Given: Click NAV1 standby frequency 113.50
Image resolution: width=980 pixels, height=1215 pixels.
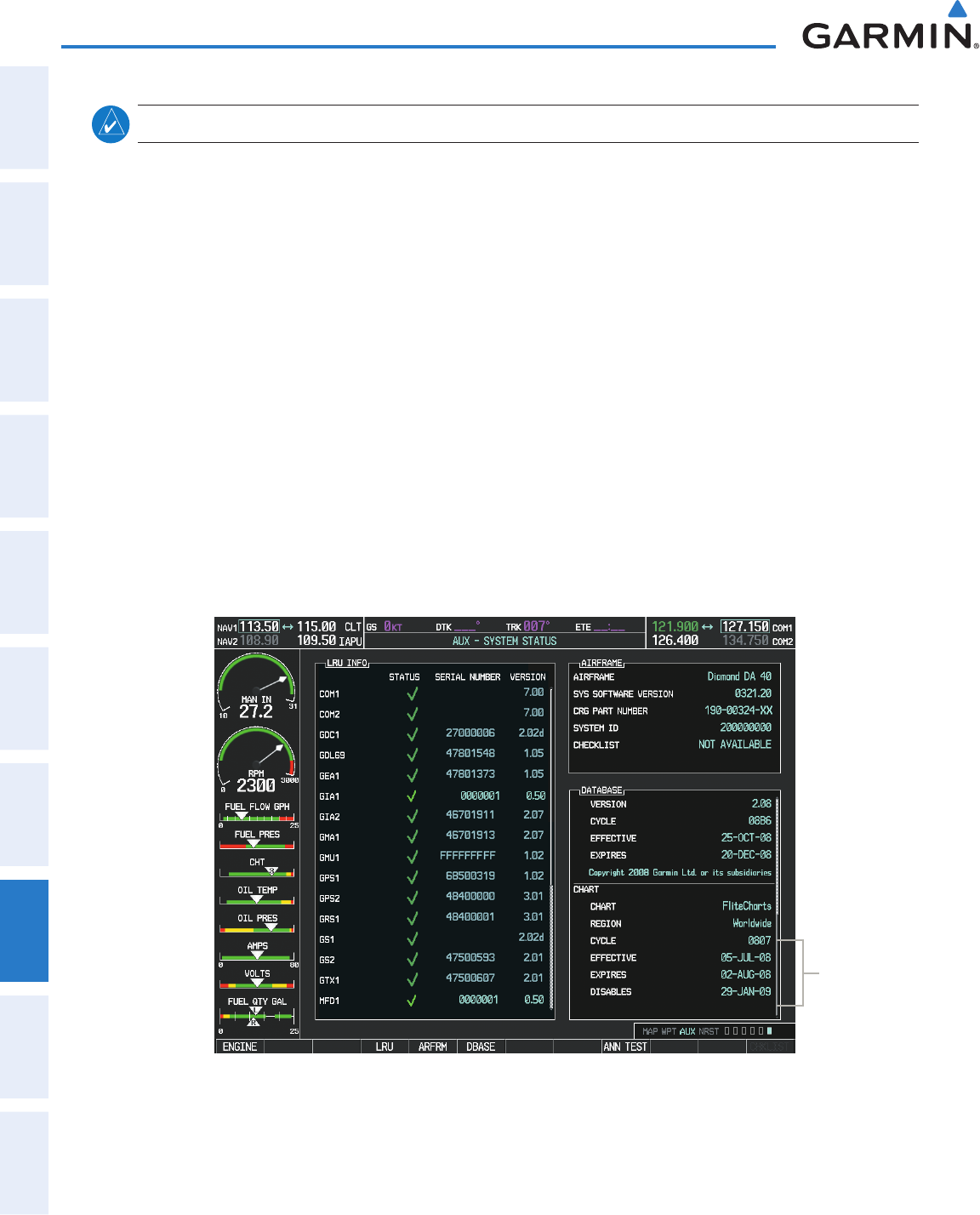Looking at the screenshot, I should [x=259, y=626].
